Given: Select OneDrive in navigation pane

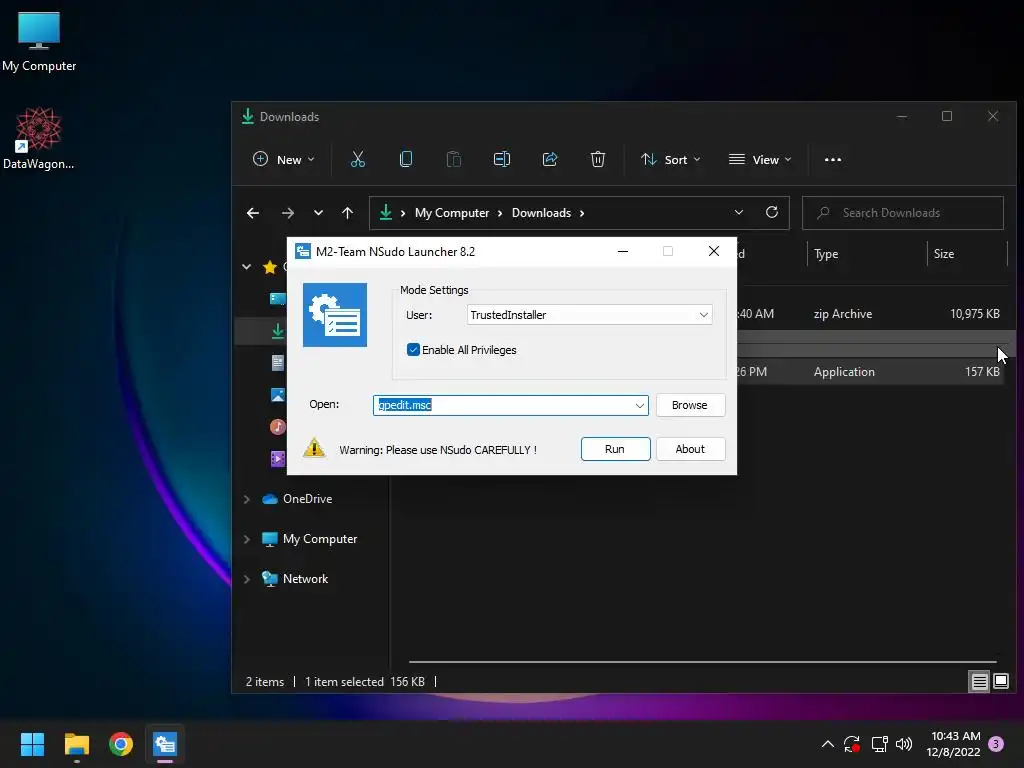Looking at the screenshot, I should (308, 499).
